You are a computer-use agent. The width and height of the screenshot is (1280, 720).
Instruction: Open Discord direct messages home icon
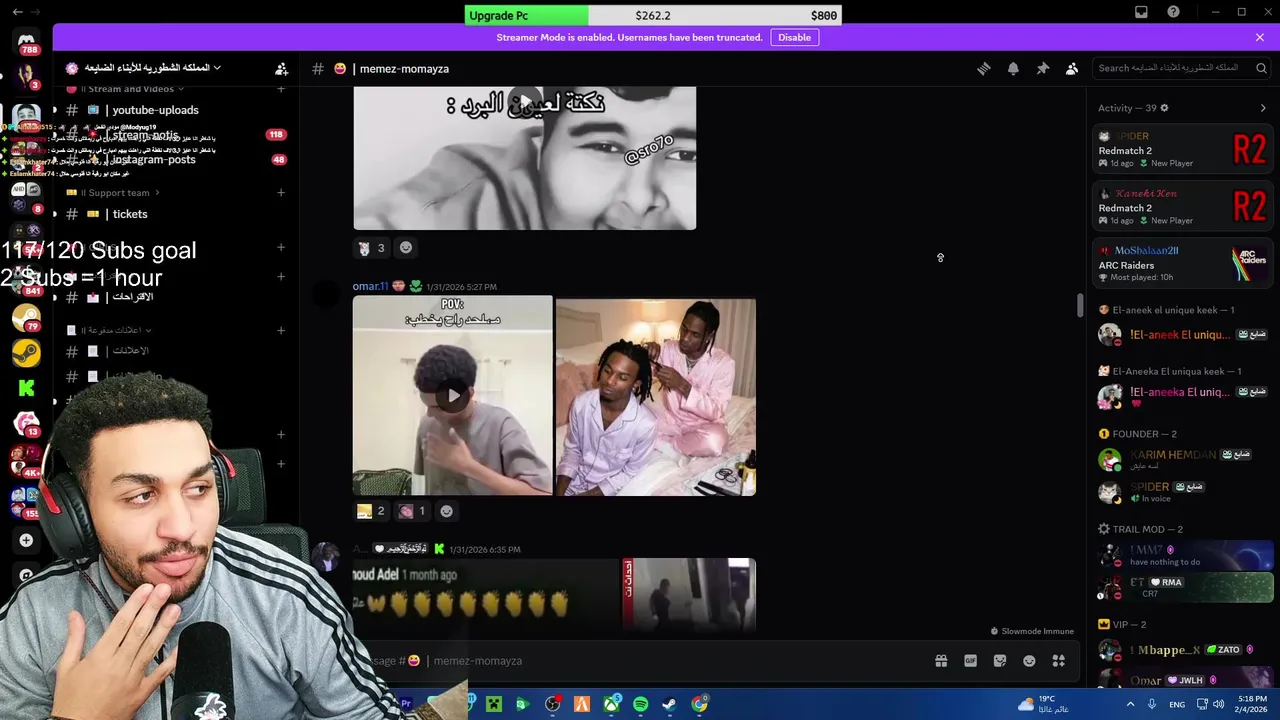pos(26,40)
